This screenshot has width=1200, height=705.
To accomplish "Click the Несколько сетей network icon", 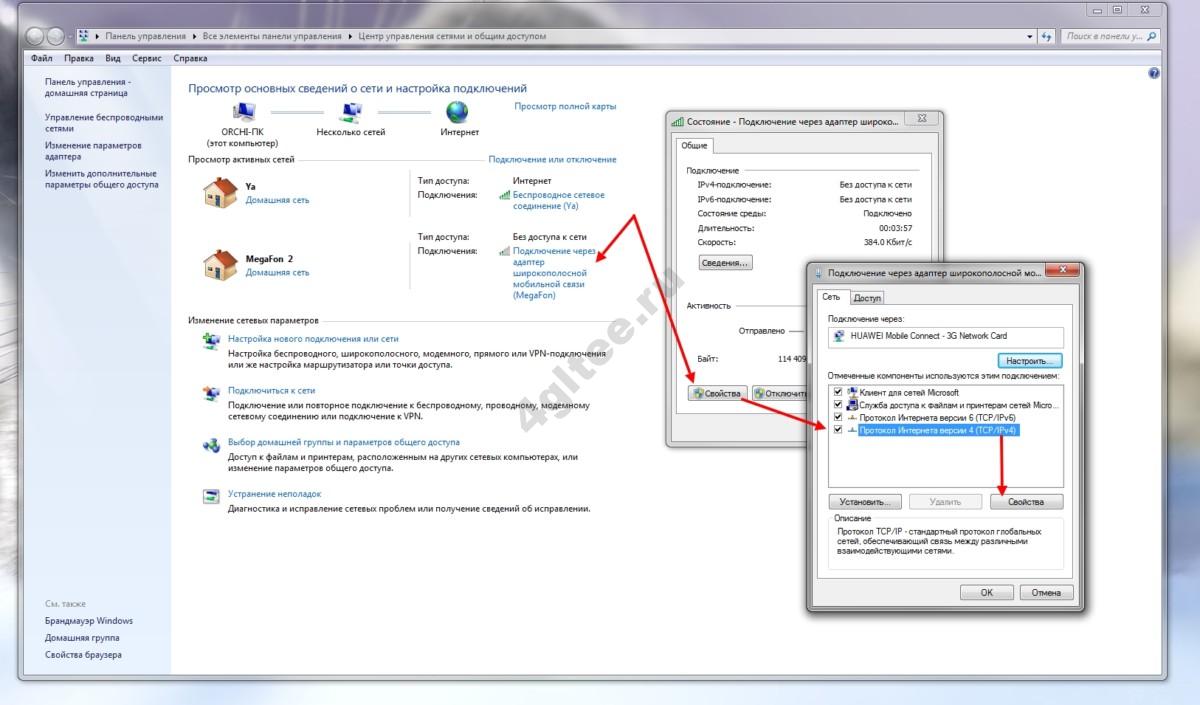I will [x=350, y=112].
